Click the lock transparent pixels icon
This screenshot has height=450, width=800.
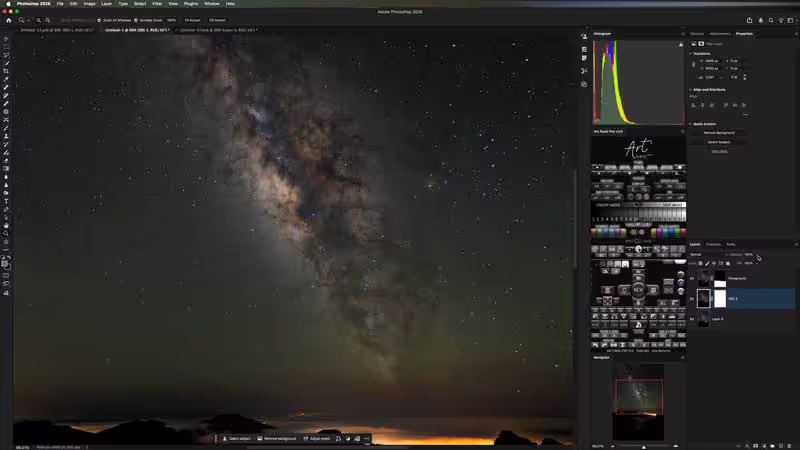(x=701, y=263)
